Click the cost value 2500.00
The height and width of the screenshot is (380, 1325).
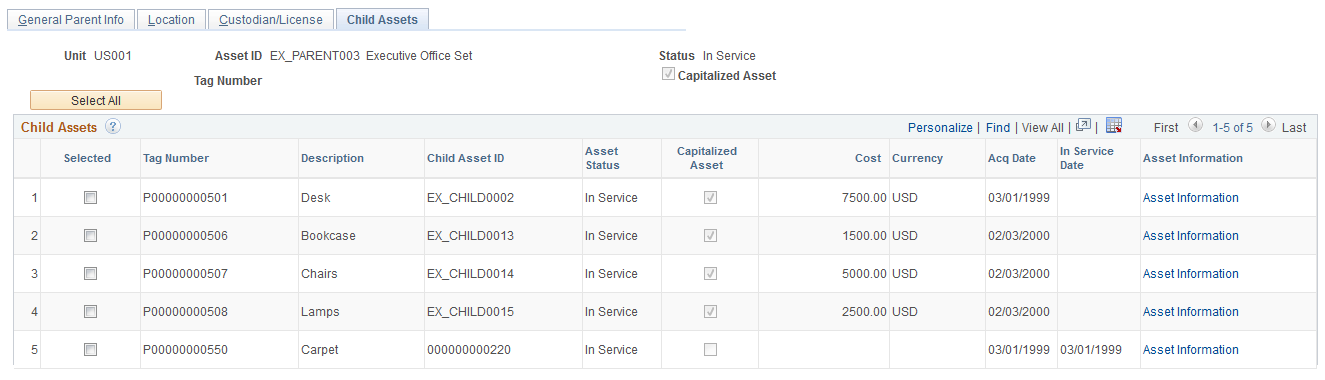[864, 312]
